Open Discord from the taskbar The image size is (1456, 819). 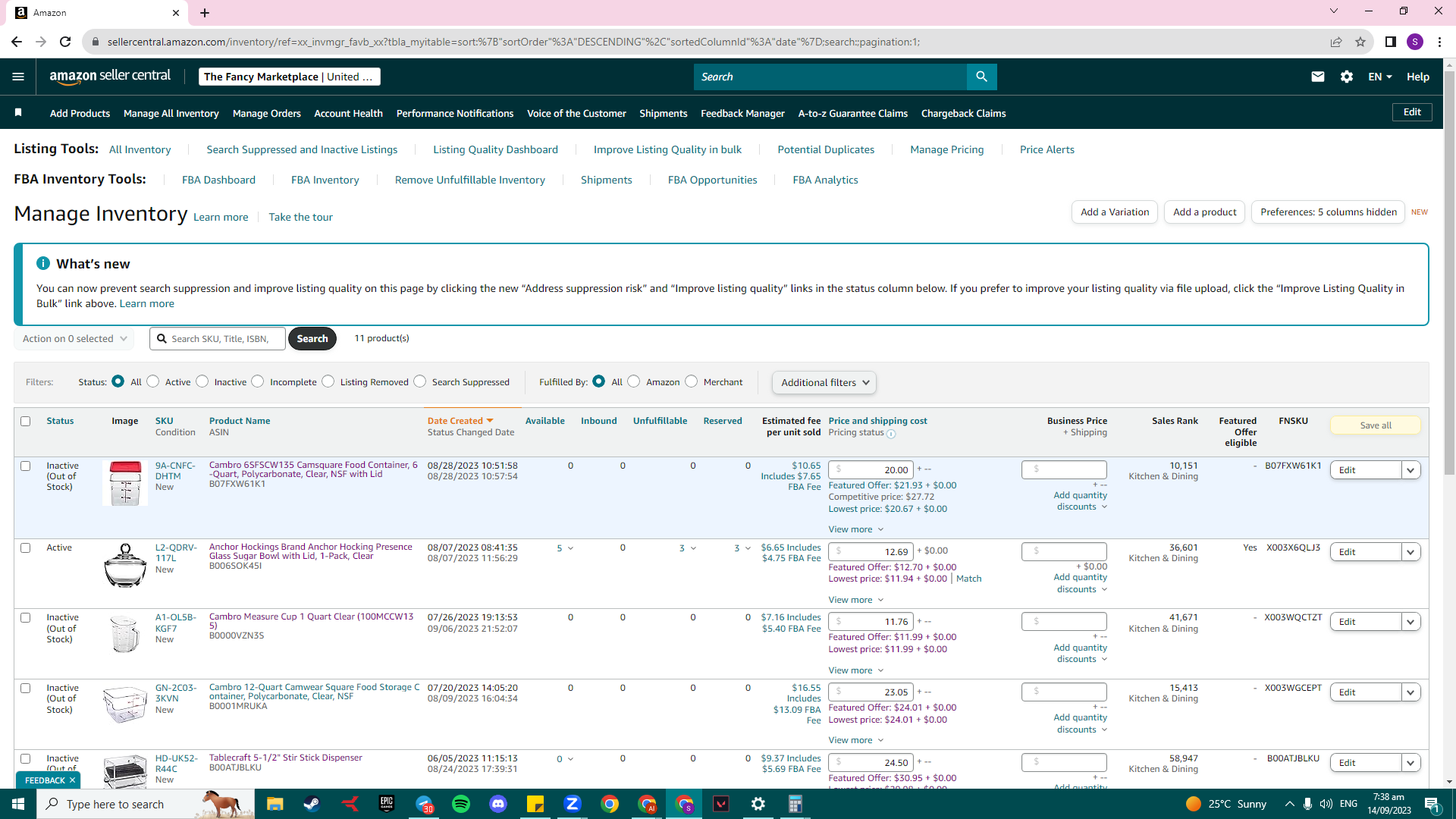[x=498, y=804]
